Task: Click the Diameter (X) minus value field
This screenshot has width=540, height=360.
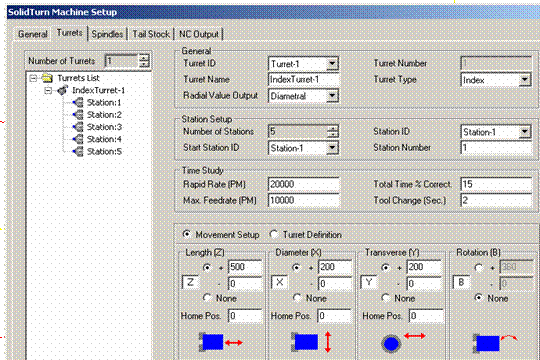Action: coord(335,284)
